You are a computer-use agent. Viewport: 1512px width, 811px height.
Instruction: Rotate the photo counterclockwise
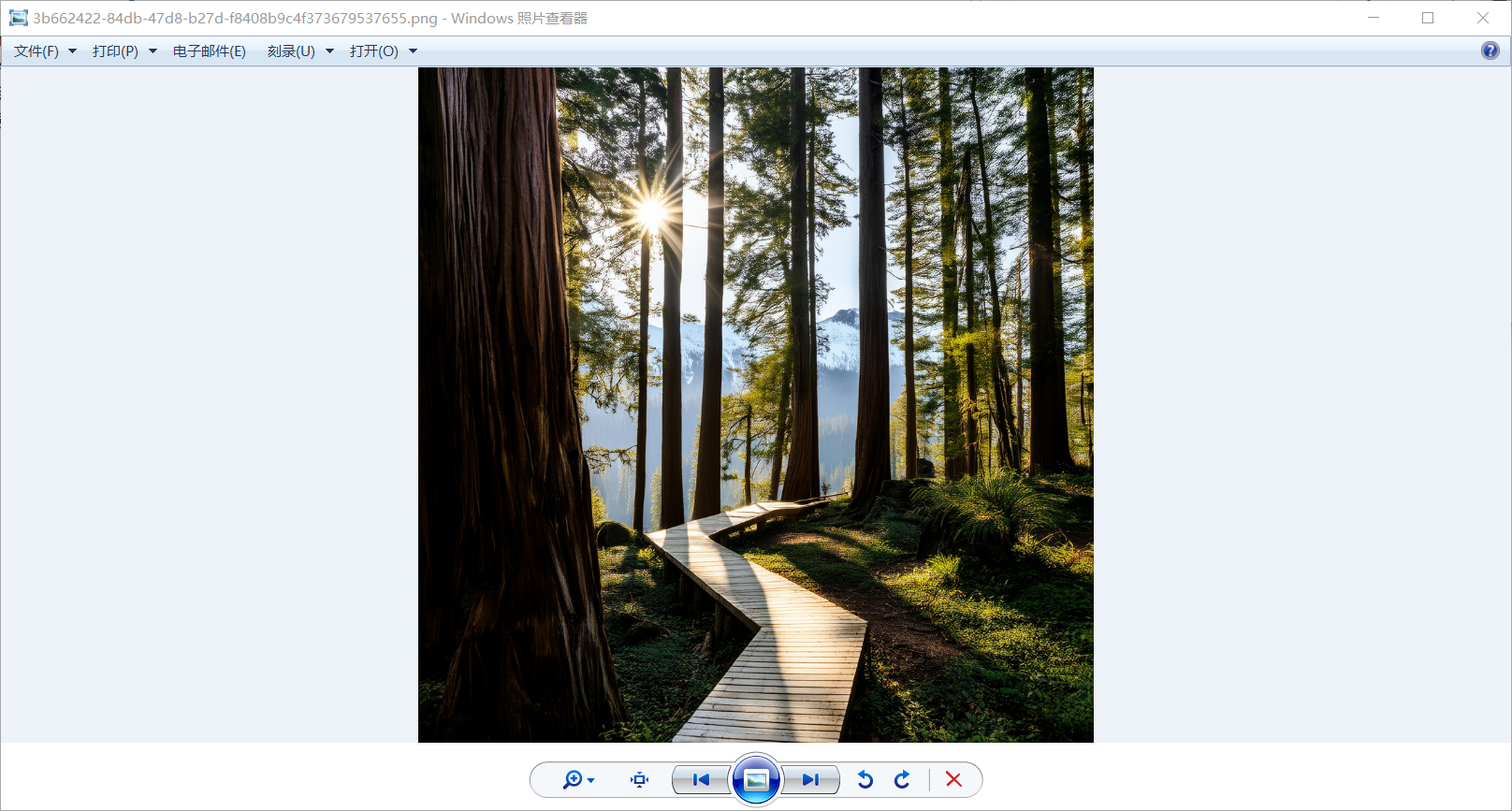pos(865,779)
